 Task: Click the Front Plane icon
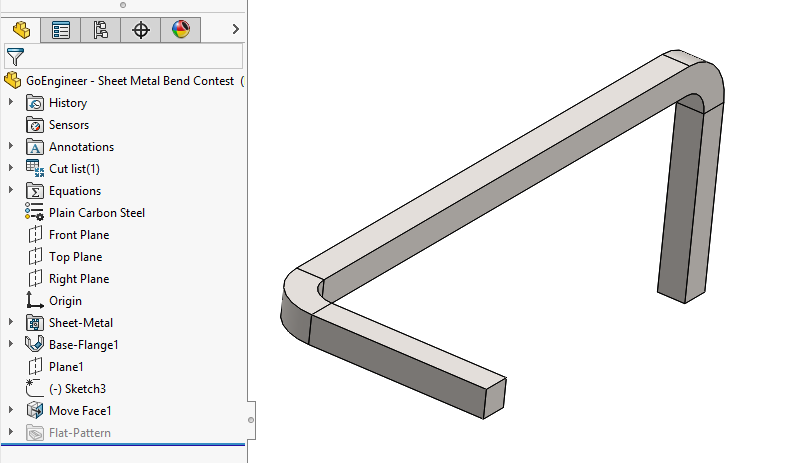[35, 235]
